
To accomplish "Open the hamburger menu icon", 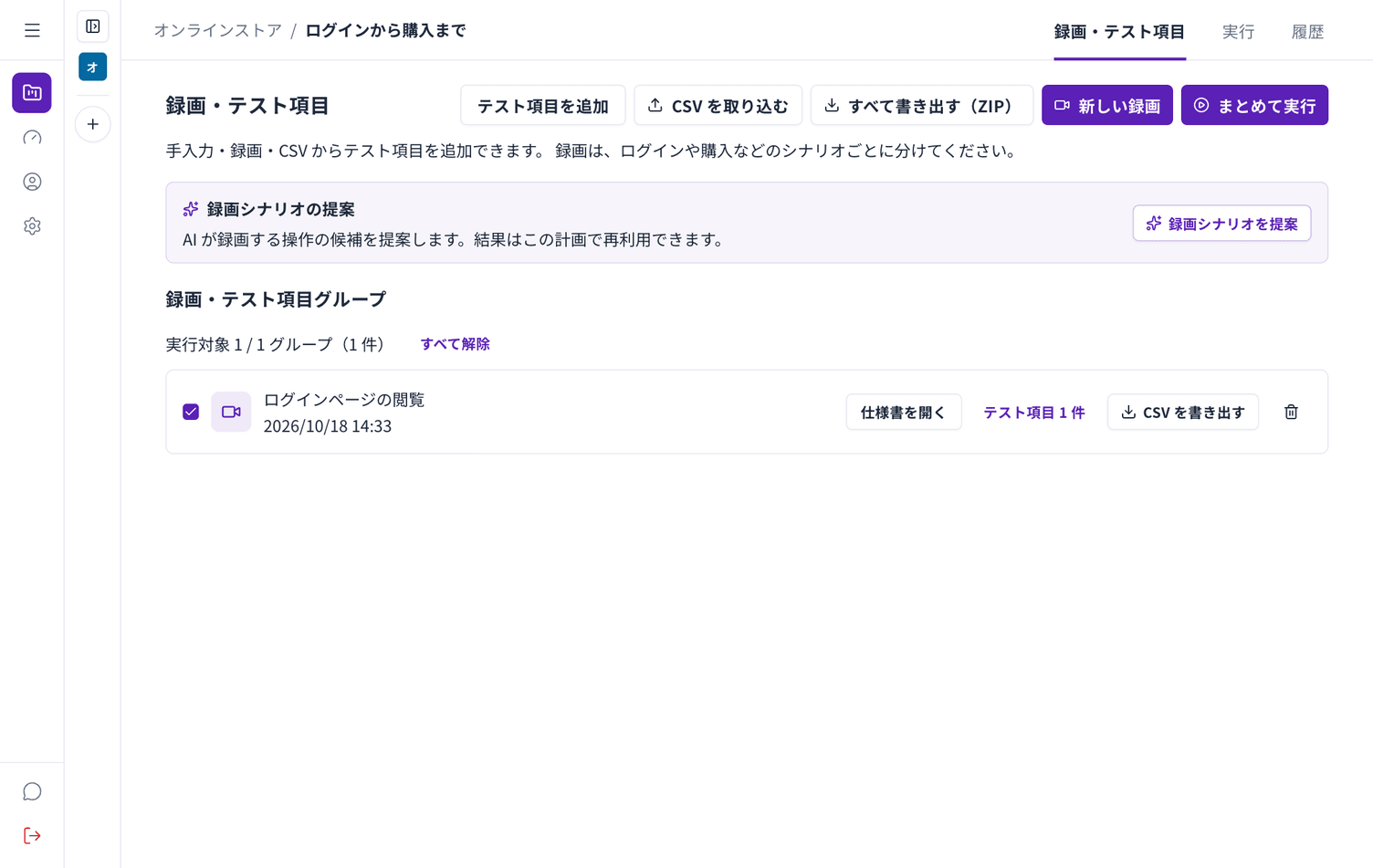I will point(32,30).
